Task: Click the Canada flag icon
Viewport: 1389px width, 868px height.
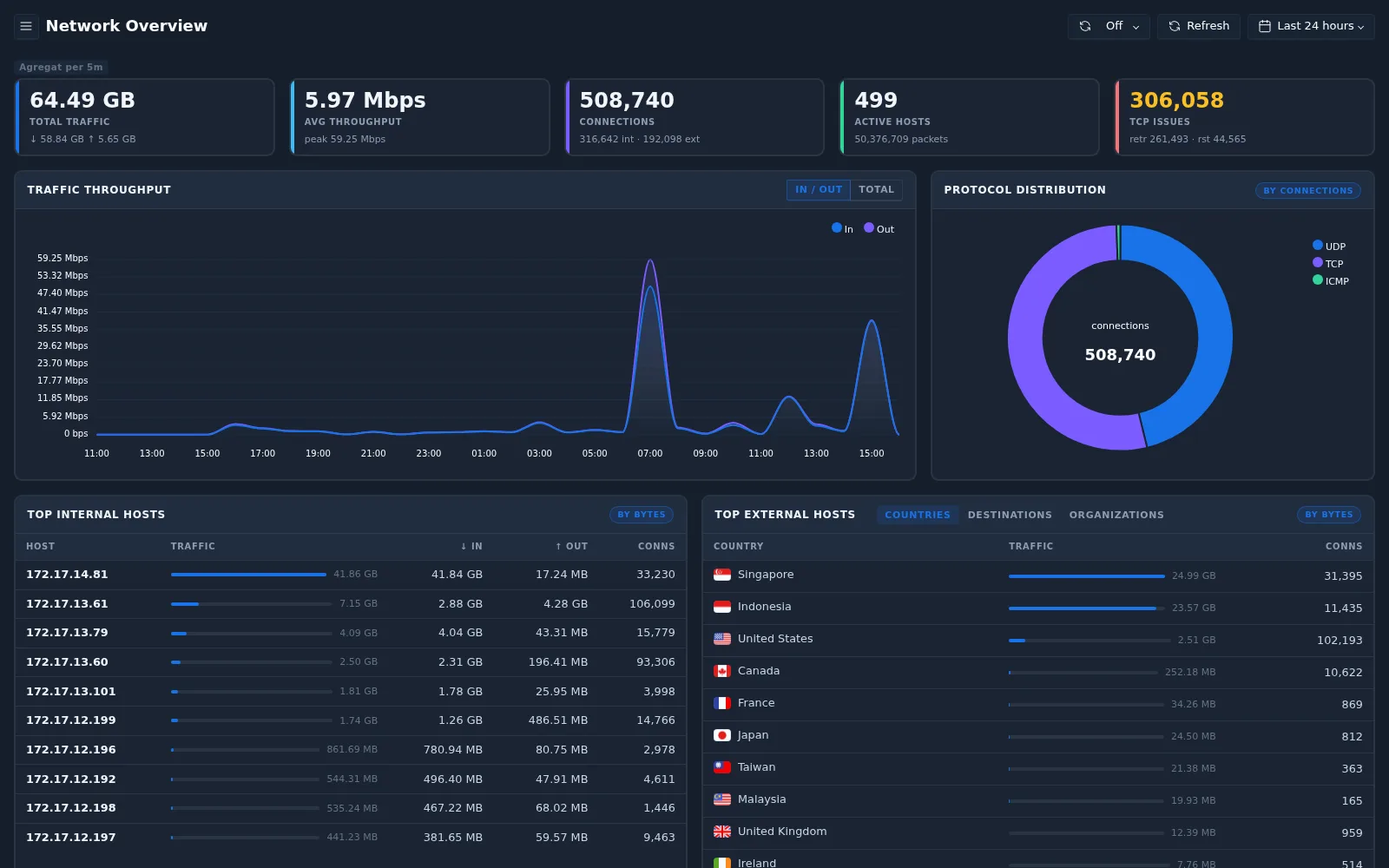Action: pos(722,671)
